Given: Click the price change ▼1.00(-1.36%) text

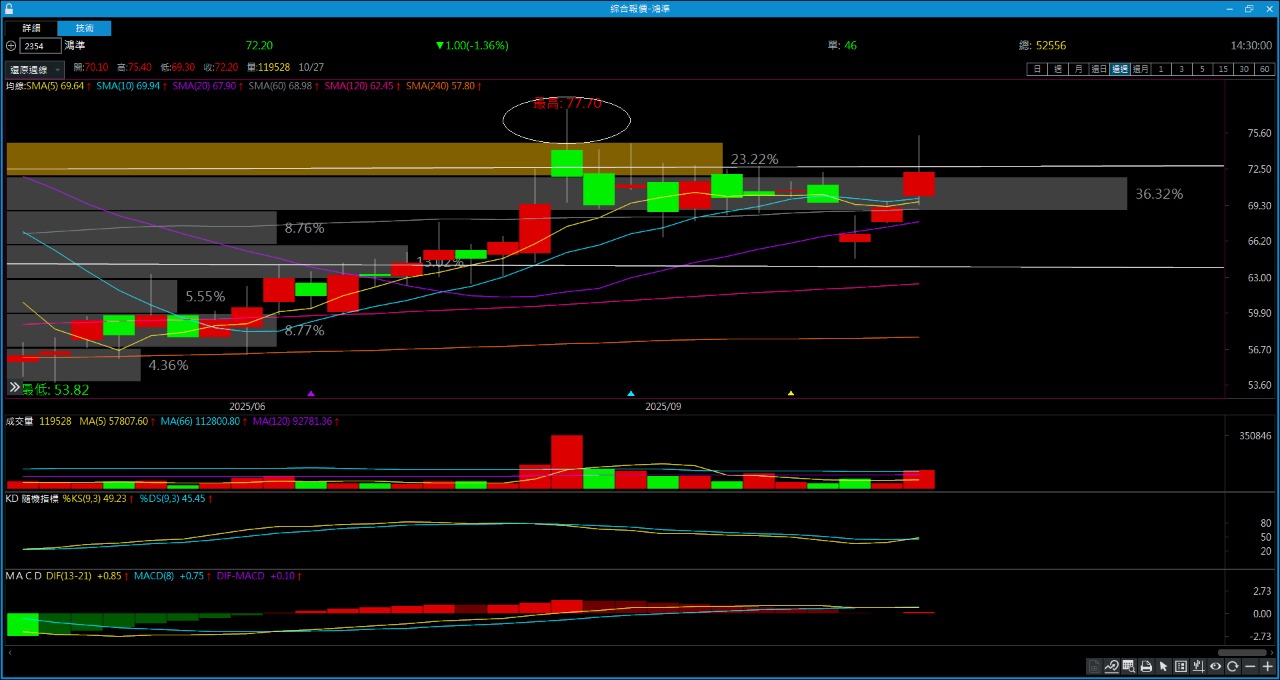Looking at the screenshot, I should tap(472, 45).
